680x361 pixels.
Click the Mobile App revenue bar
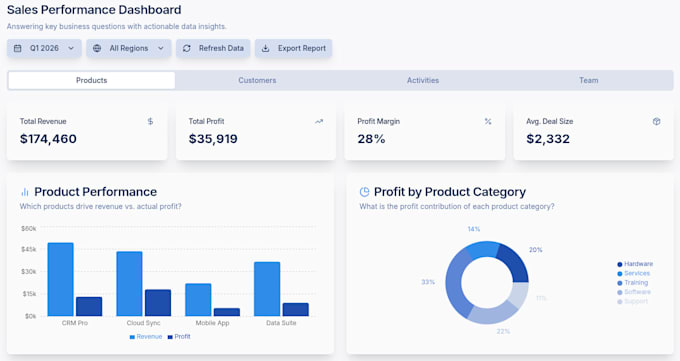pos(198,300)
